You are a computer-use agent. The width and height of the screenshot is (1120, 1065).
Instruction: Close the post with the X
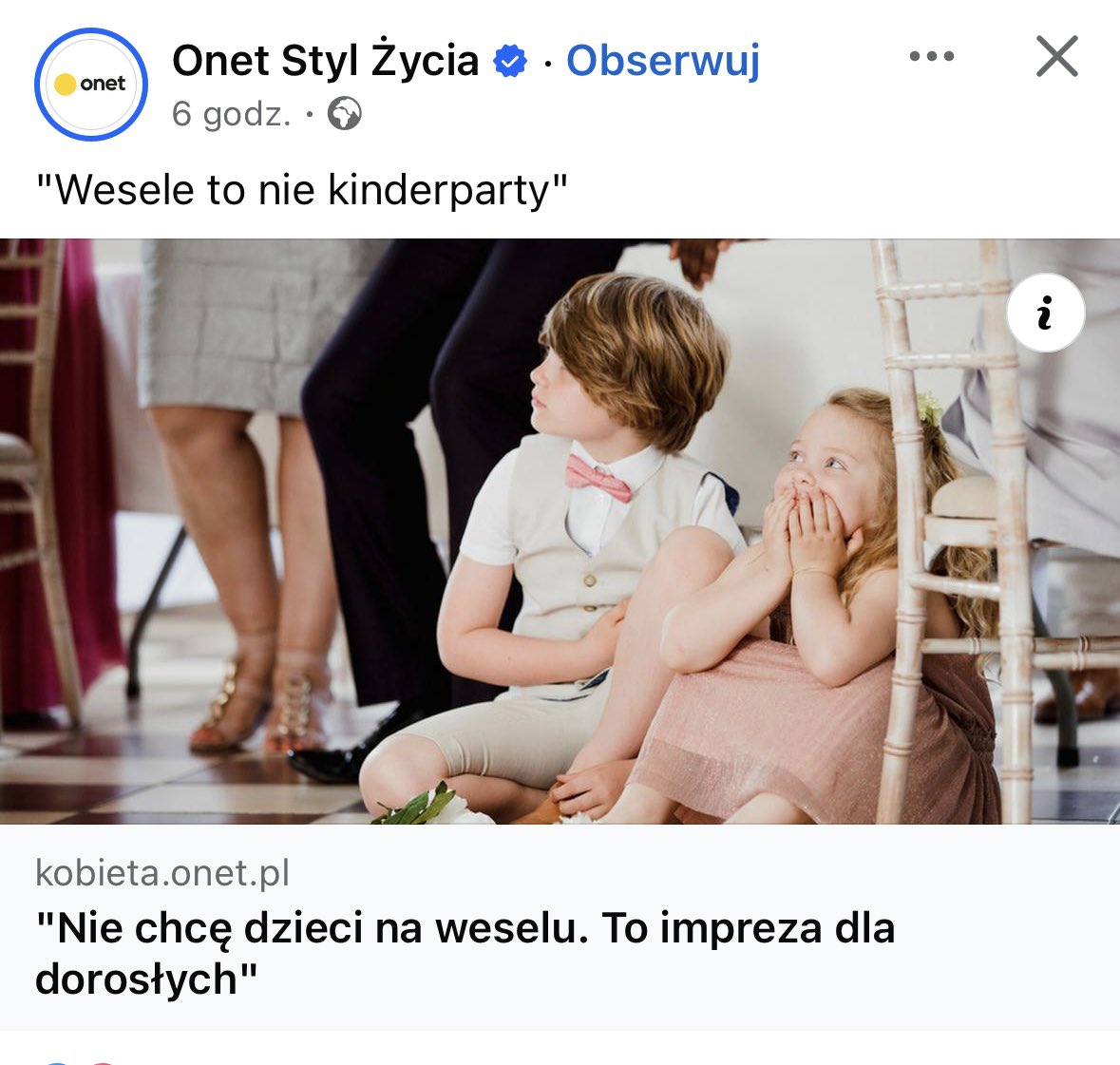(x=1056, y=56)
